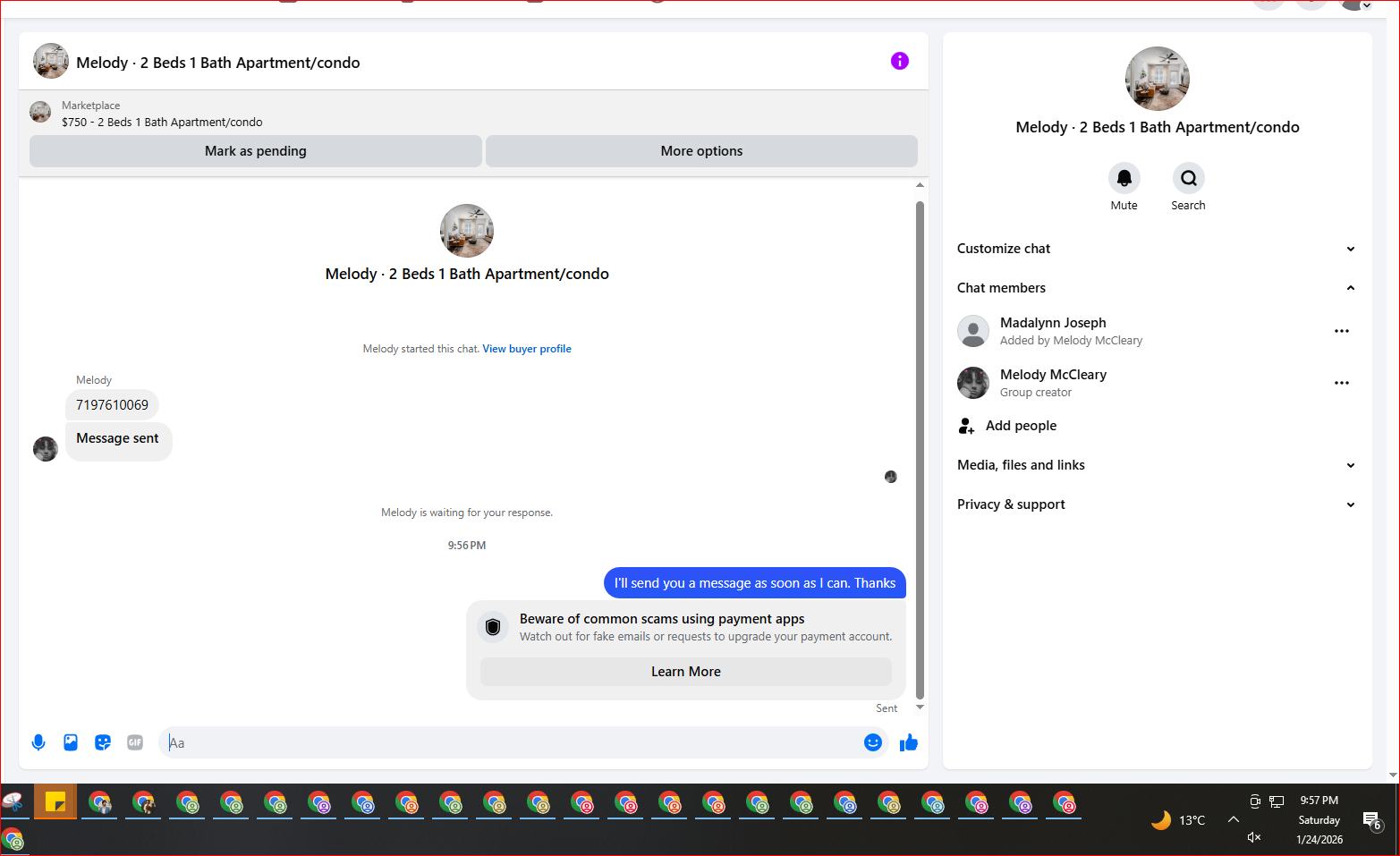
Task: Open weather widget showing 13°C
Action: [1178, 820]
